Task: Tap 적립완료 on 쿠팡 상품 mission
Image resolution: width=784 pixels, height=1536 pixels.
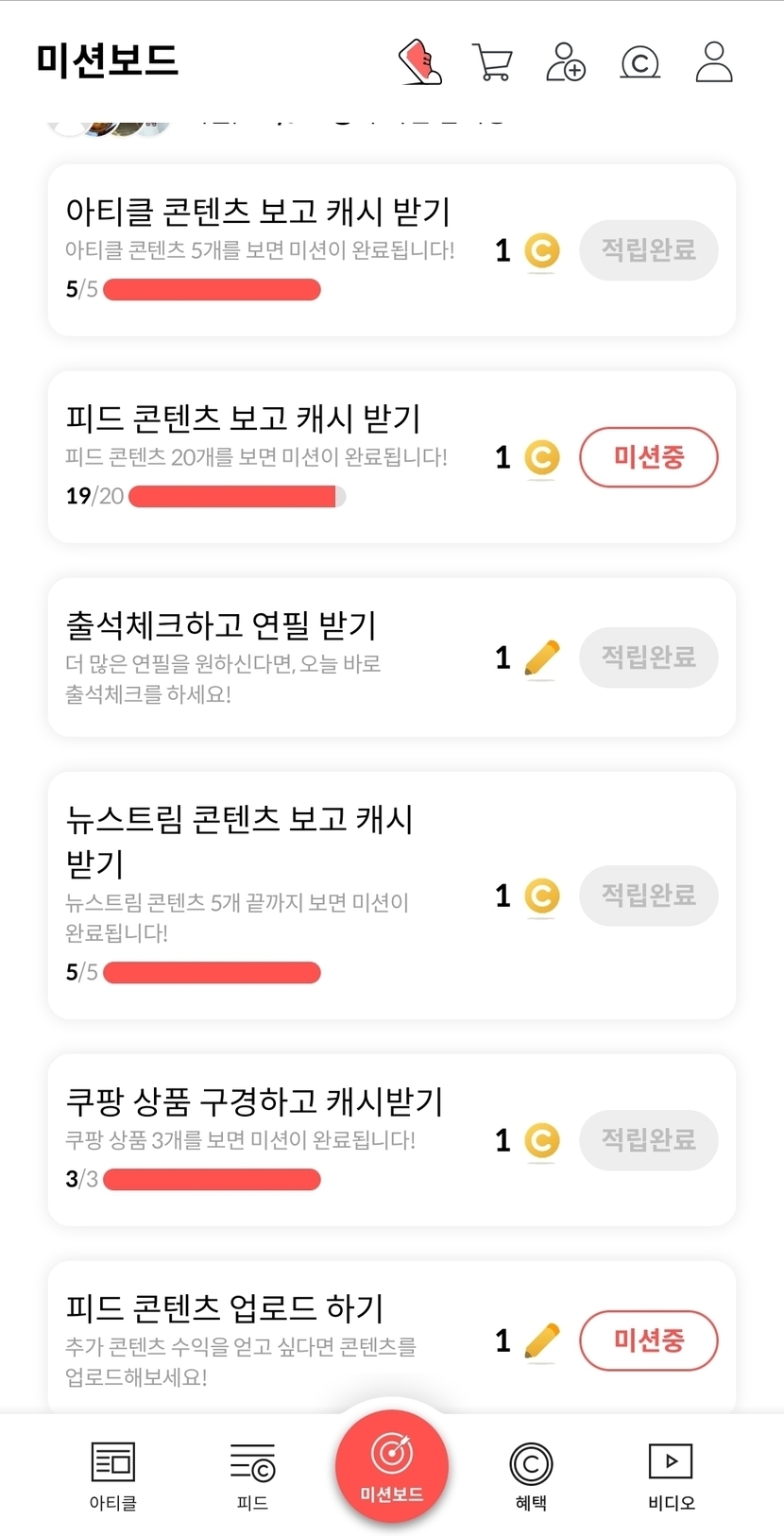Action: 649,1140
